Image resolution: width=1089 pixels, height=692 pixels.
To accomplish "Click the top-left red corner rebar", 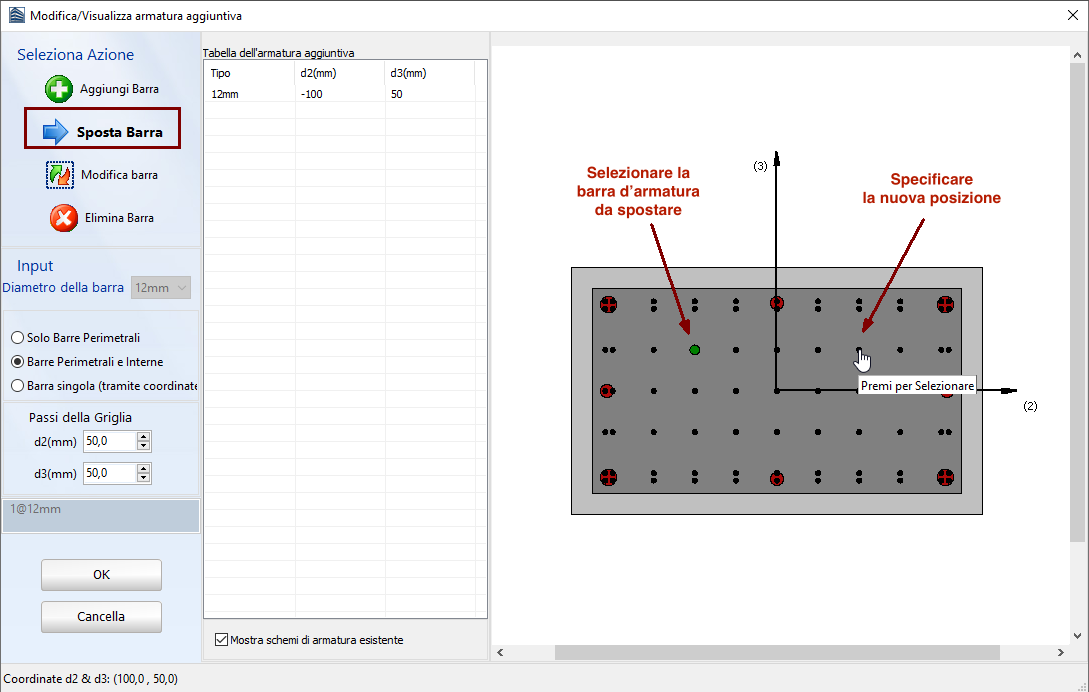I will coord(609,304).
